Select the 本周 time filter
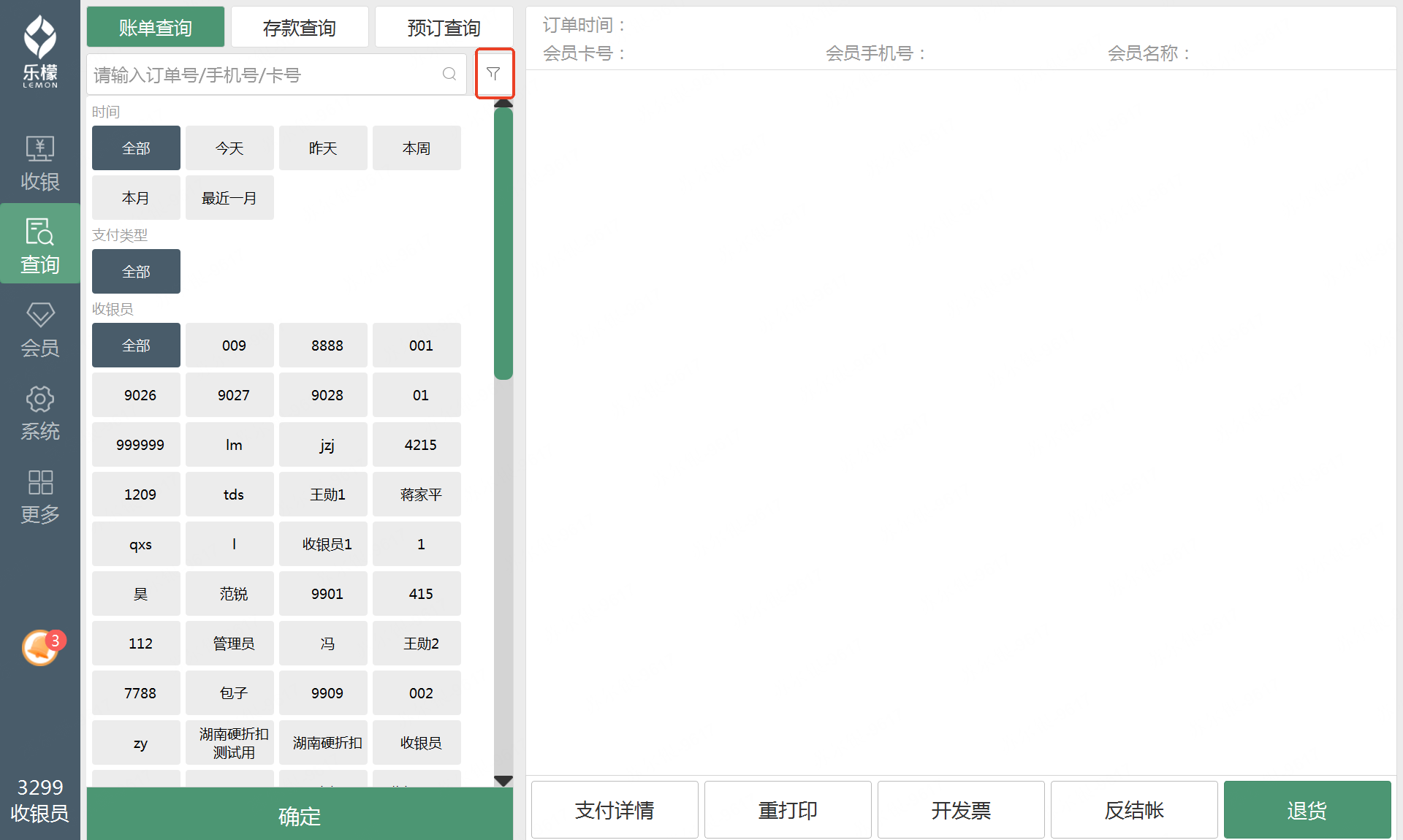This screenshot has width=1403, height=840. (417, 148)
